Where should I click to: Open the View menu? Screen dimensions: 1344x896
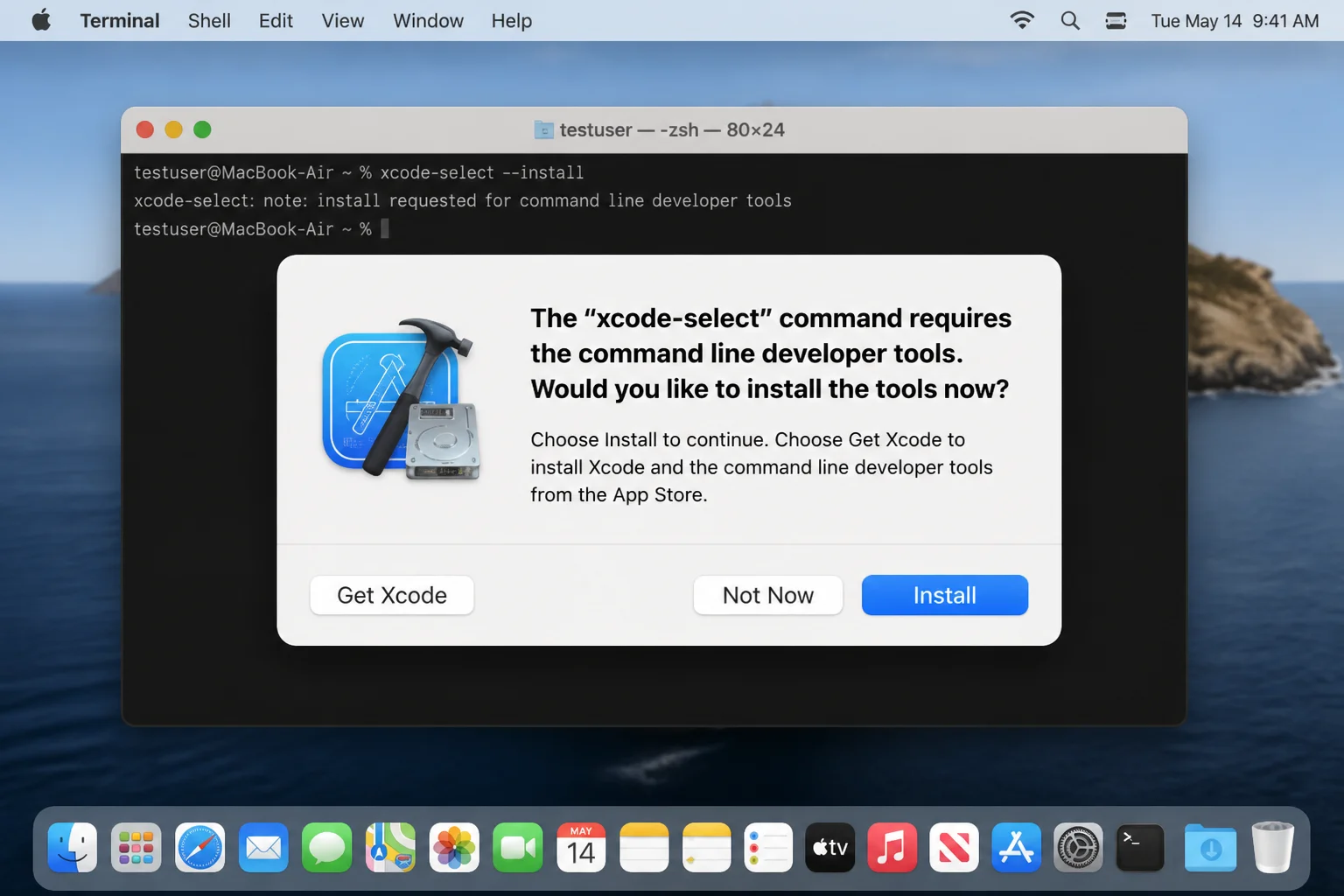click(x=342, y=20)
